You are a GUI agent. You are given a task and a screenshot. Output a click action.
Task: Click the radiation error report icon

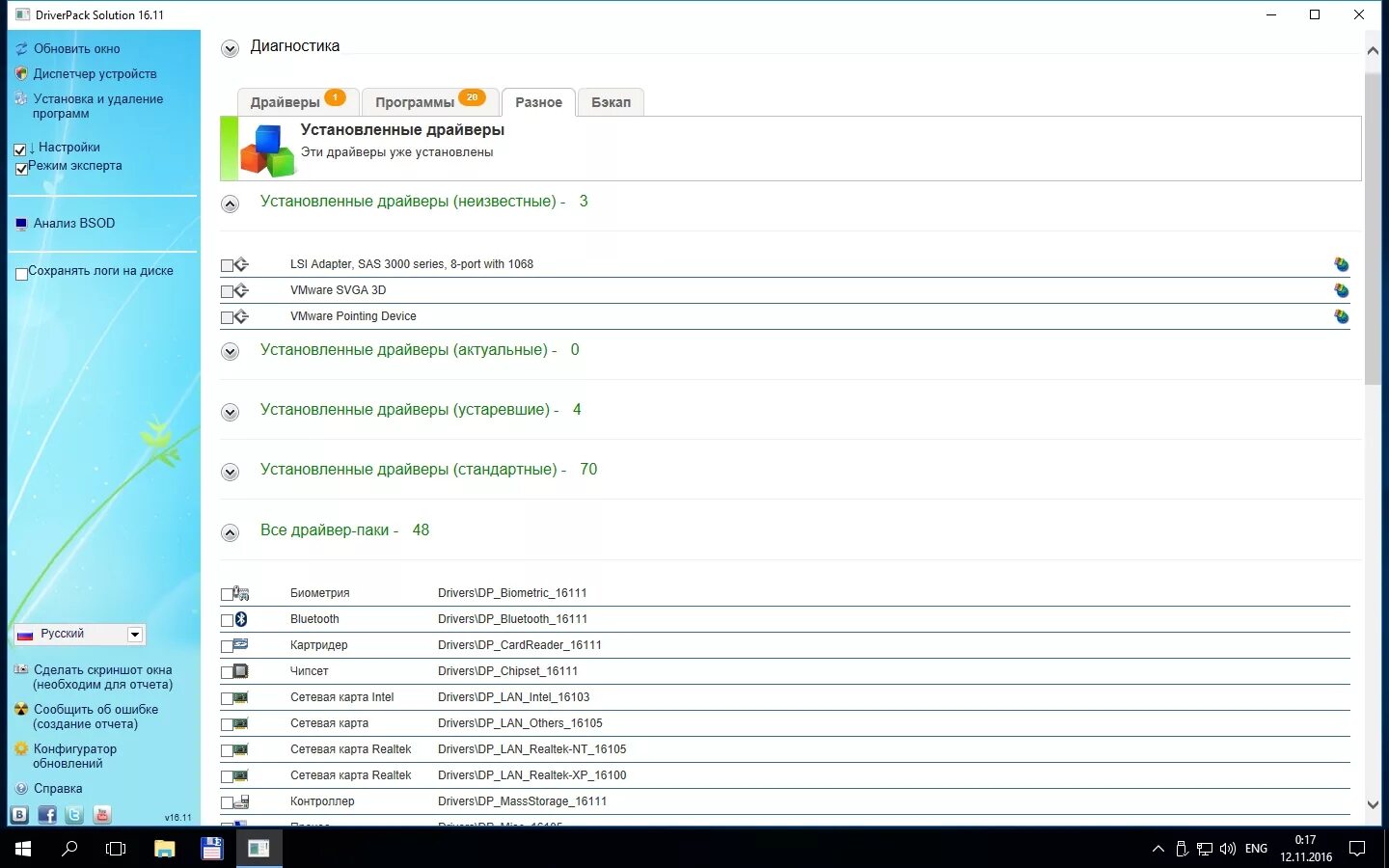click(21, 709)
